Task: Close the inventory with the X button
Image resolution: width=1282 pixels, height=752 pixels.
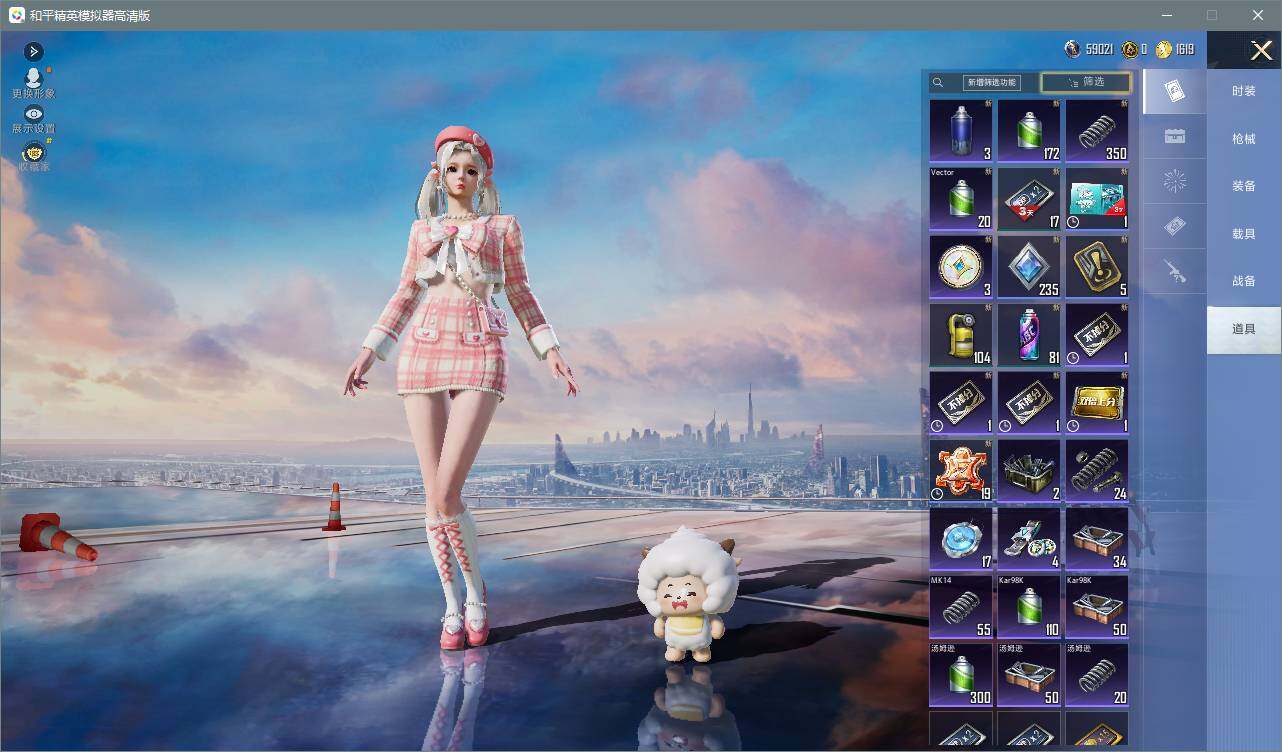Action: tap(1261, 50)
